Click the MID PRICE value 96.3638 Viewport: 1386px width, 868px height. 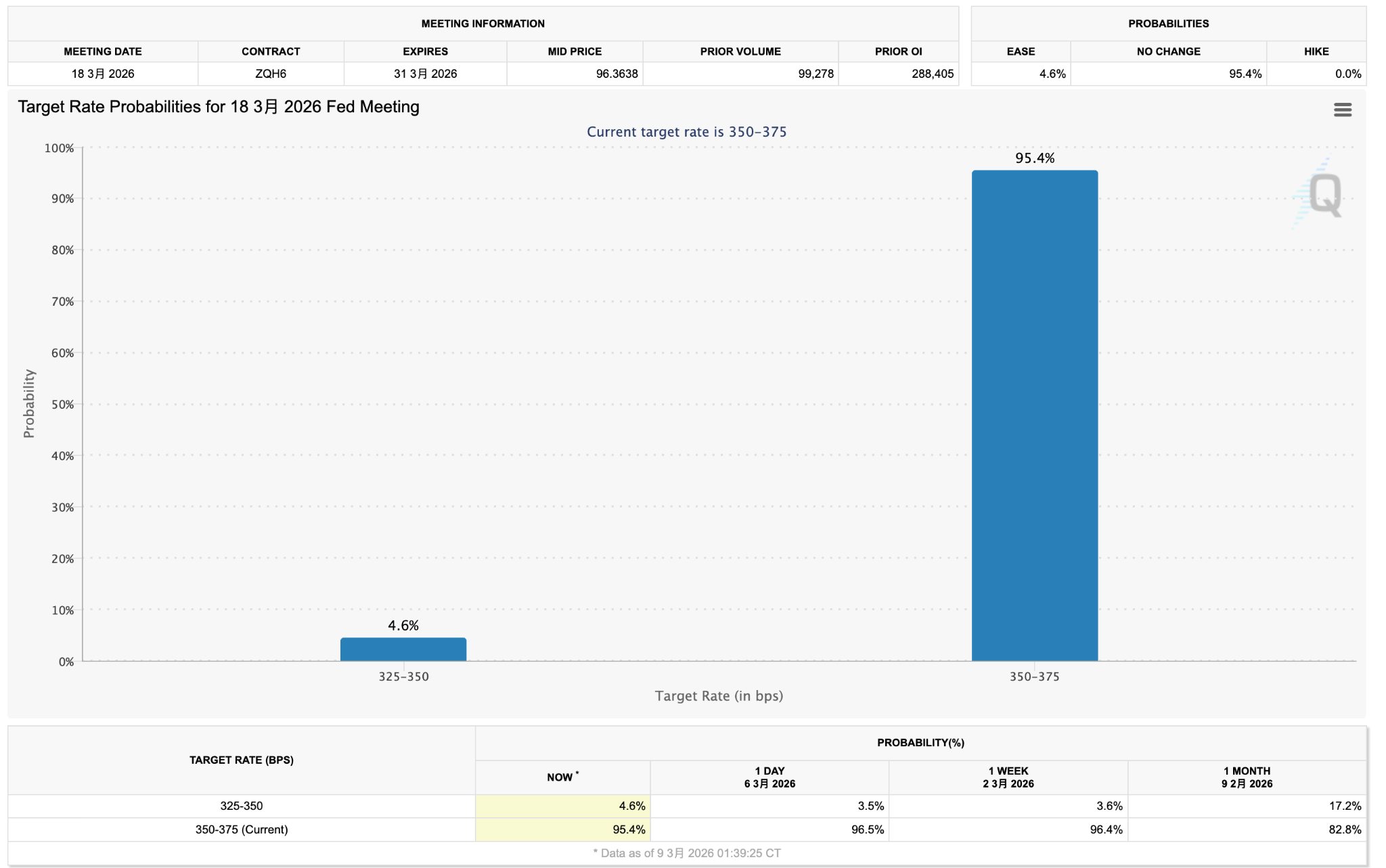pos(616,74)
